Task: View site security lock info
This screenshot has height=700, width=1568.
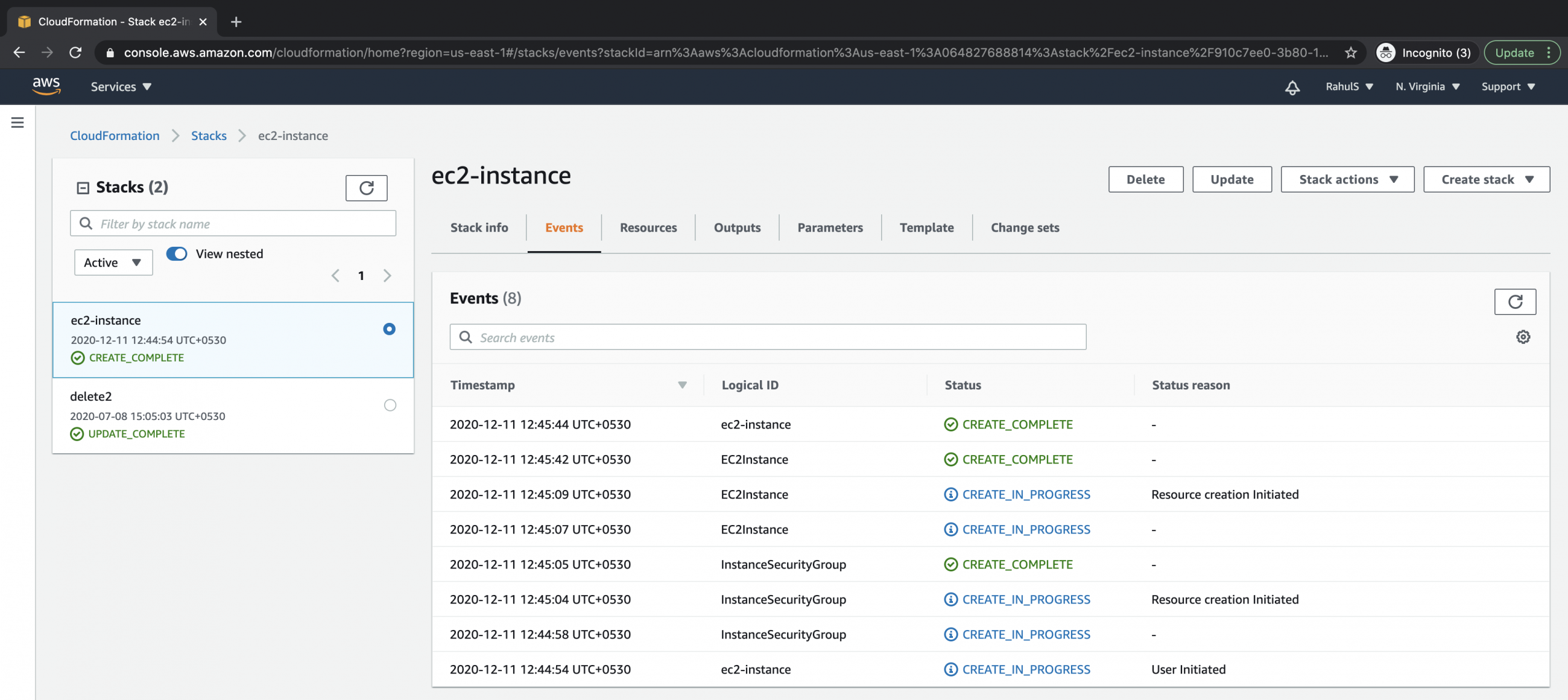Action: point(110,53)
